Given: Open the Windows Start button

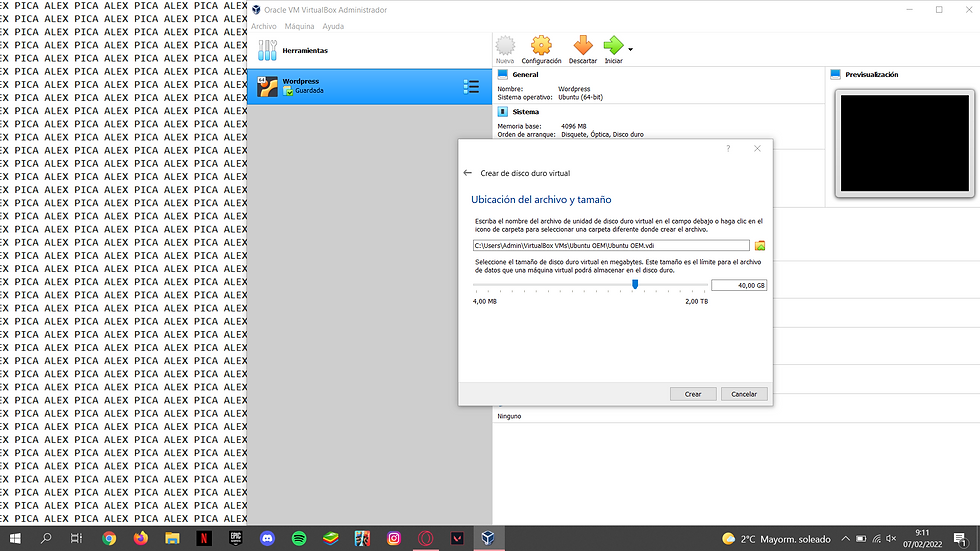Looking at the screenshot, I should 15,539.
